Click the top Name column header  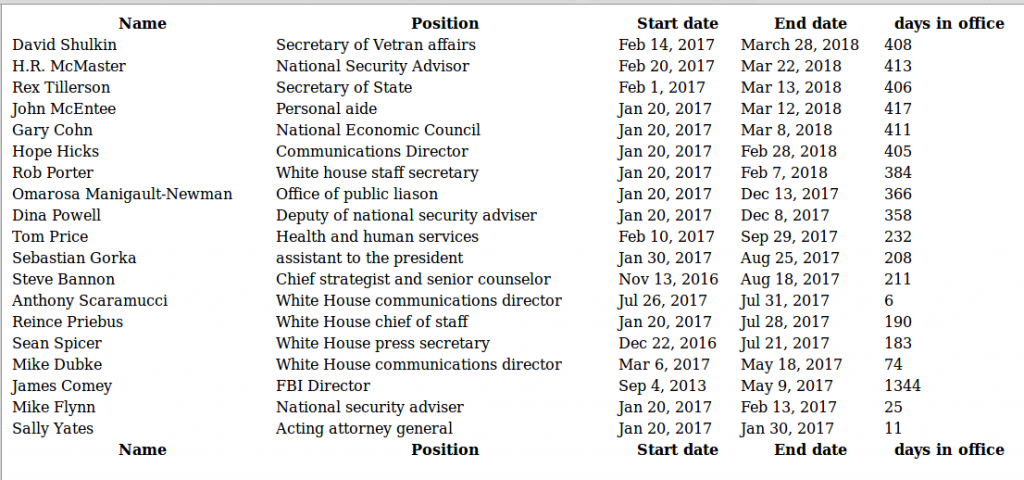(142, 24)
